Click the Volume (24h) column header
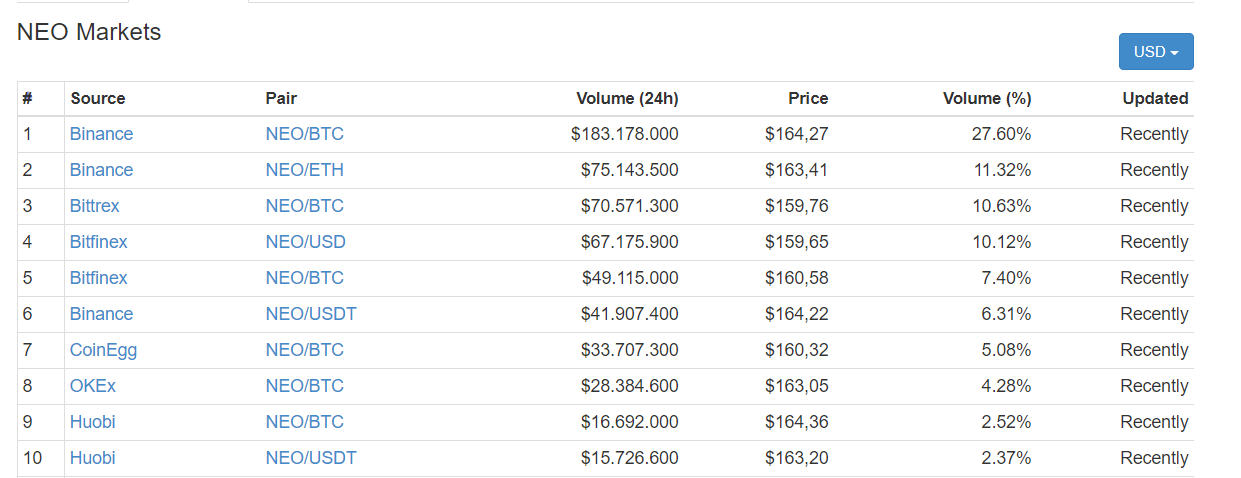Screen dimensions: 1241x478 point(627,98)
